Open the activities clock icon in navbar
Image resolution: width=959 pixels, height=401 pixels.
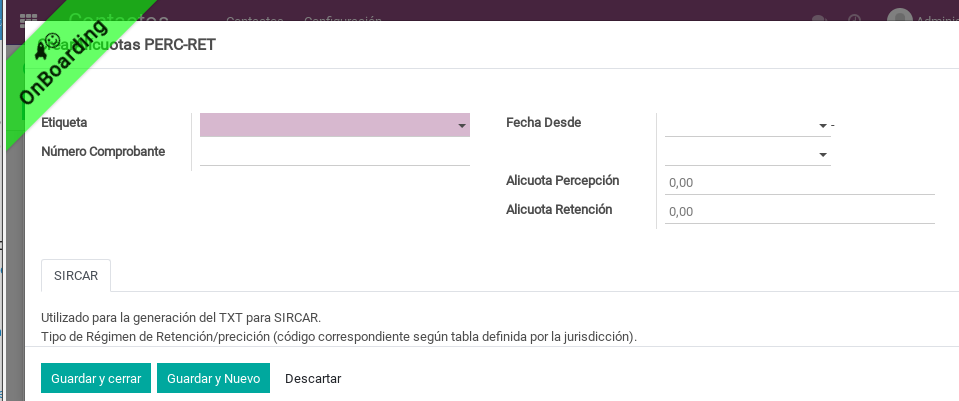point(854,18)
